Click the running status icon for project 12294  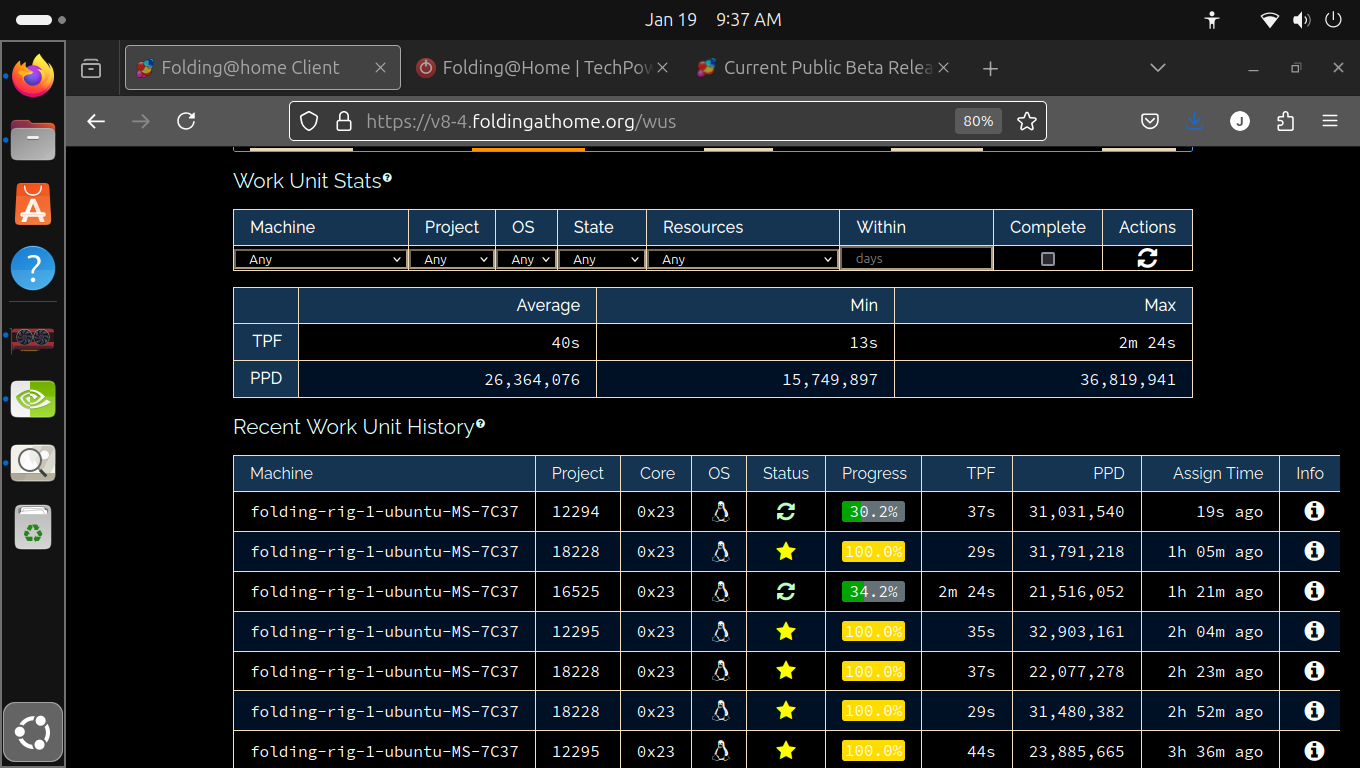pyautogui.click(x=786, y=511)
